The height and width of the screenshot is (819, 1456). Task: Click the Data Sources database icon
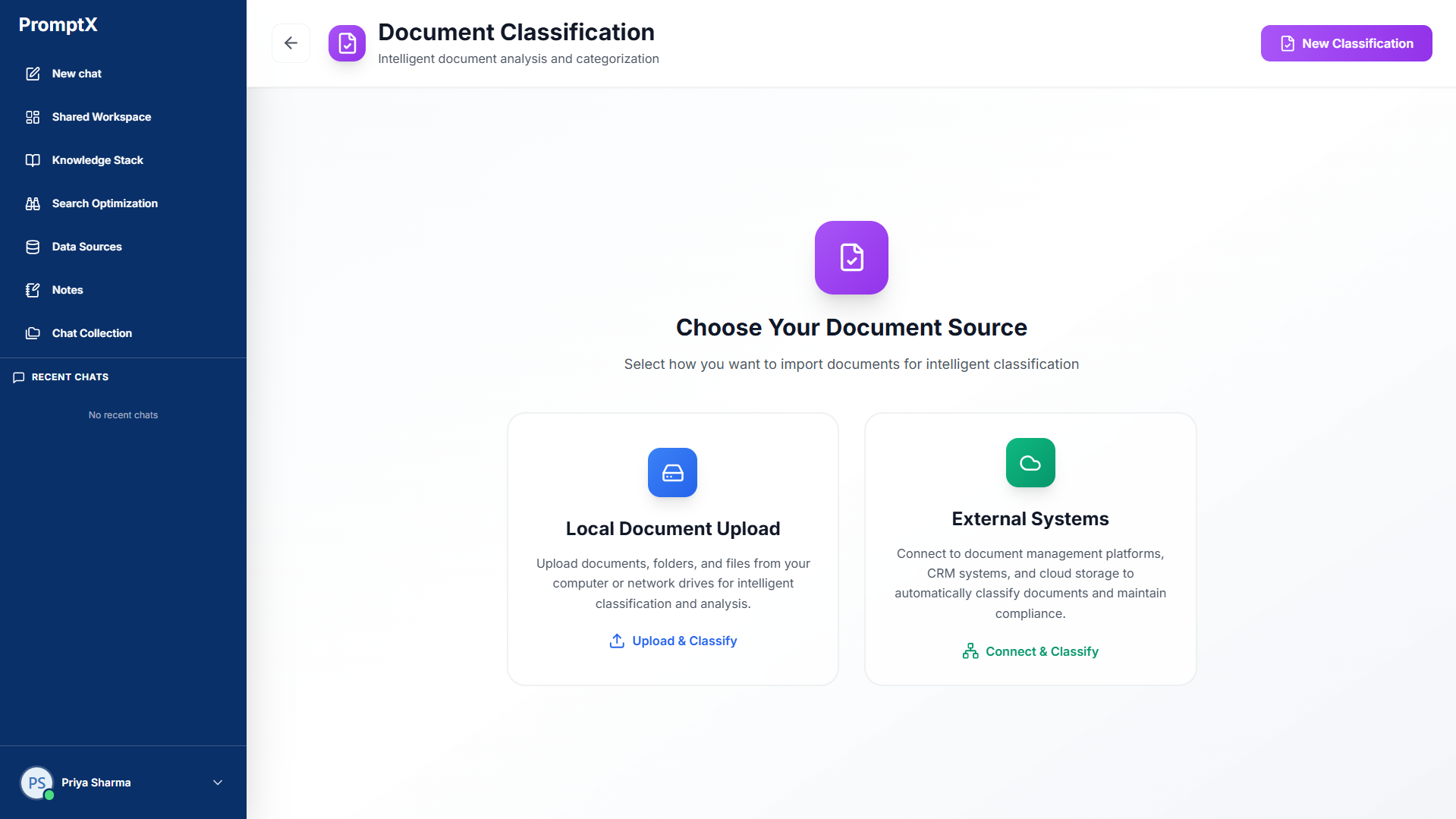[33, 247]
